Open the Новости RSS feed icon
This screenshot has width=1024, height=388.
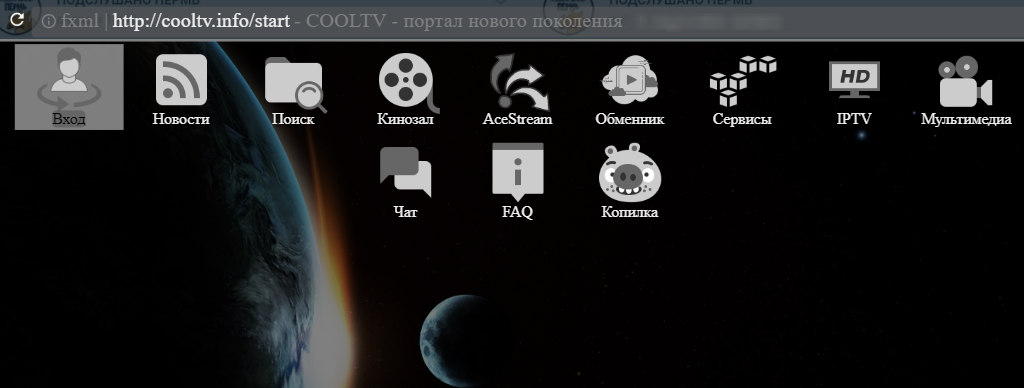[x=181, y=80]
